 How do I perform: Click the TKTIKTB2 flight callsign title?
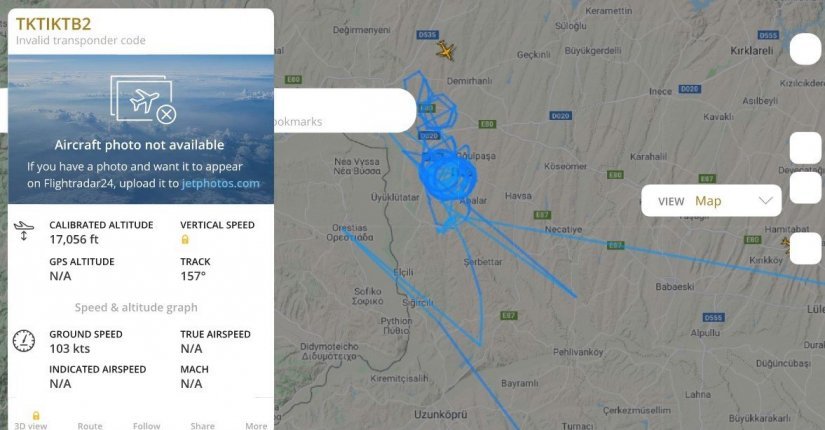(x=53, y=24)
